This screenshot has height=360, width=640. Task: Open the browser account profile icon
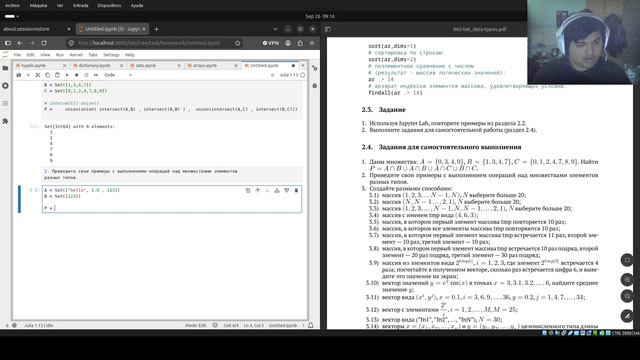click(x=288, y=43)
